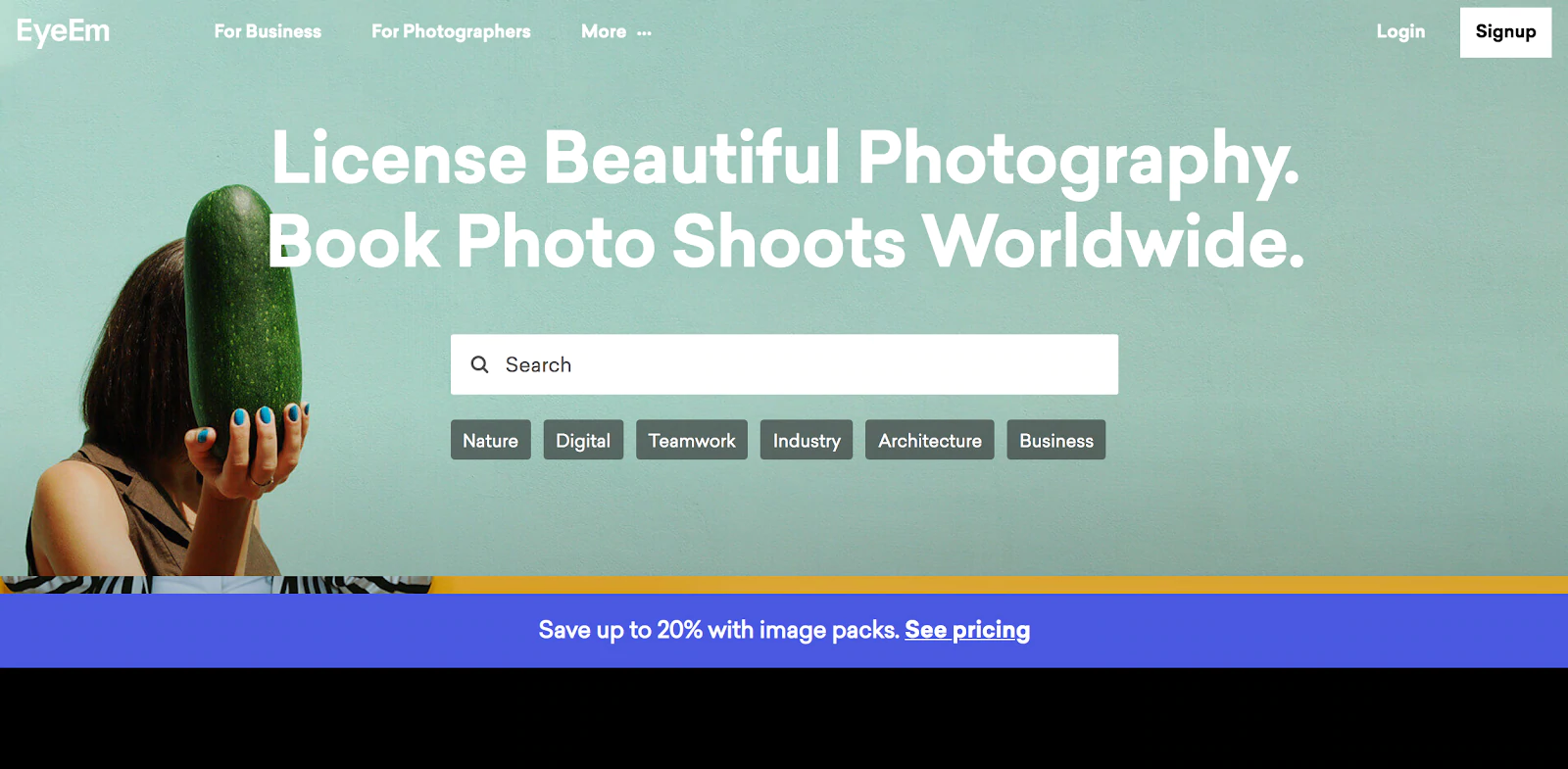Select the Nature category tag
The image size is (1568, 769).
coord(490,441)
